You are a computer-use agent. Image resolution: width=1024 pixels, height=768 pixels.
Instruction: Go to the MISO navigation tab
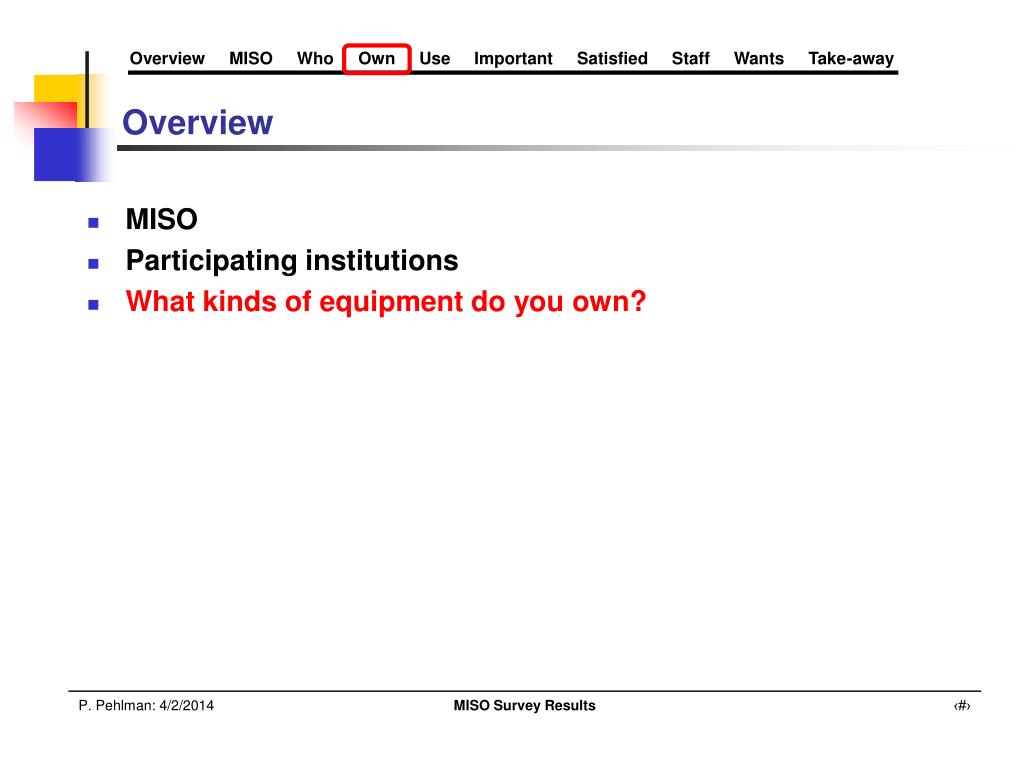click(251, 59)
